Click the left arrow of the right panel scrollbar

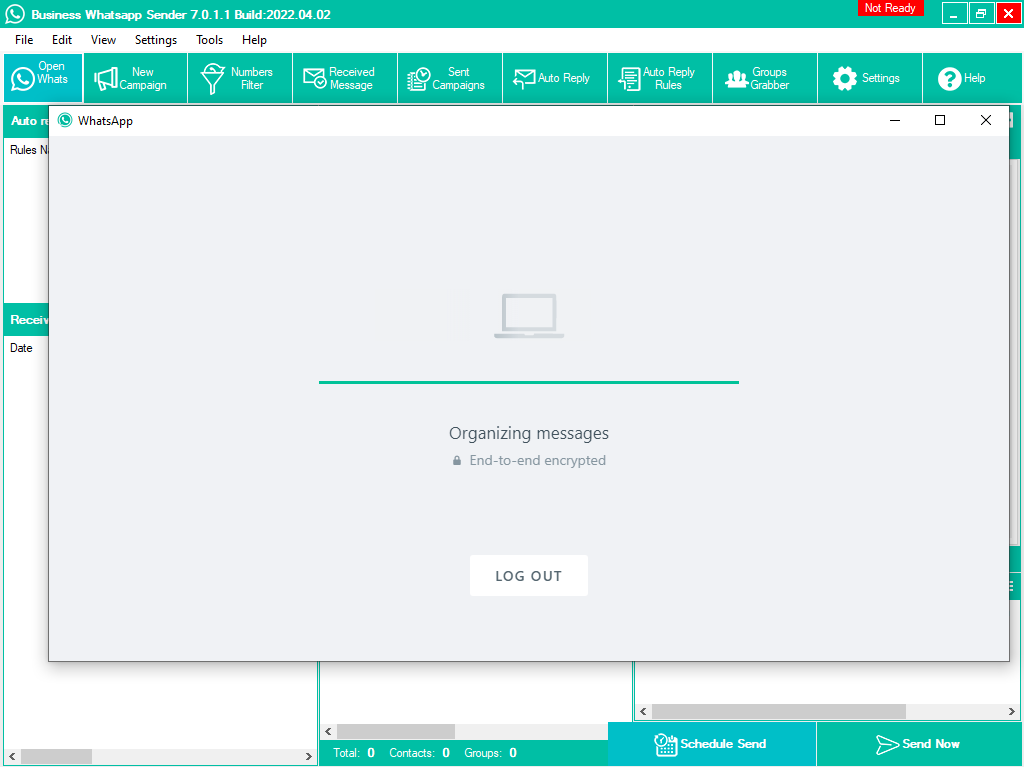click(643, 711)
